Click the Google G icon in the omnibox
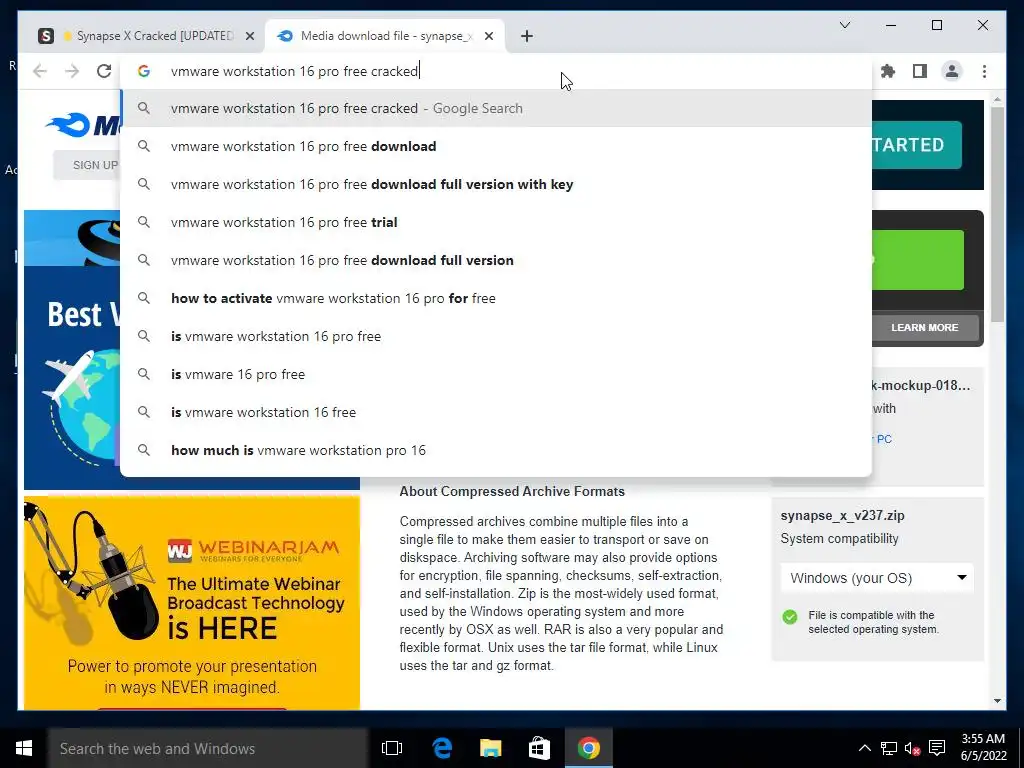 point(144,71)
